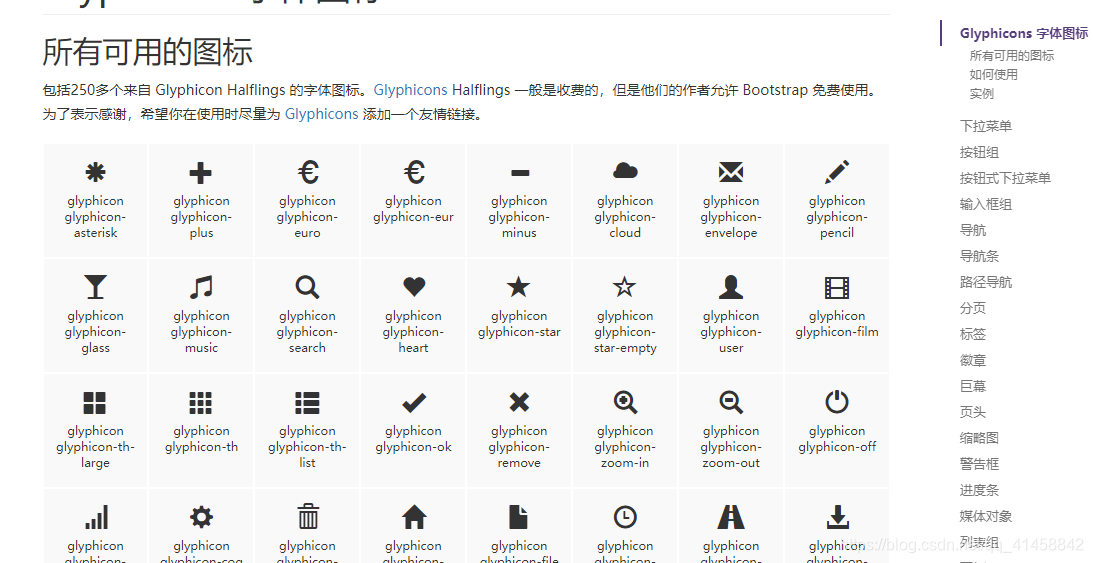Viewport: 1093px width, 563px height.
Task: Click the 'glyphicon glyphicon-ok' label text
Action: (x=413, y=439)
